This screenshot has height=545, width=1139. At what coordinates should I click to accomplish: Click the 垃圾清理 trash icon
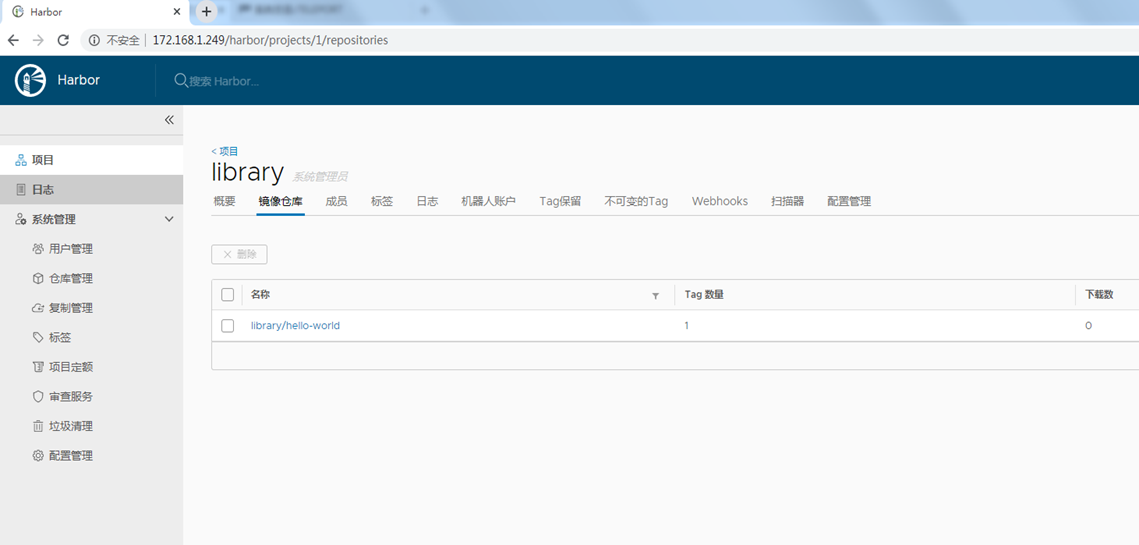(x=38, y=427)
